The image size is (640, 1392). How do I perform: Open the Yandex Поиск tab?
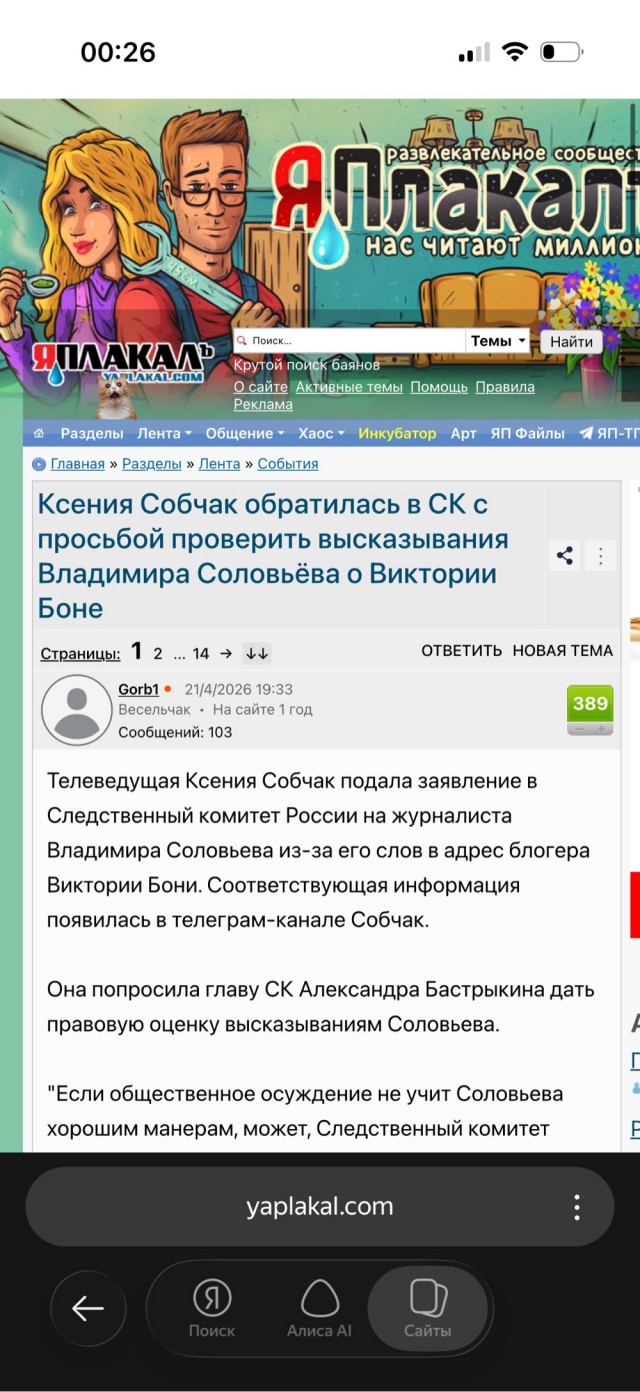coord(212,1309)
